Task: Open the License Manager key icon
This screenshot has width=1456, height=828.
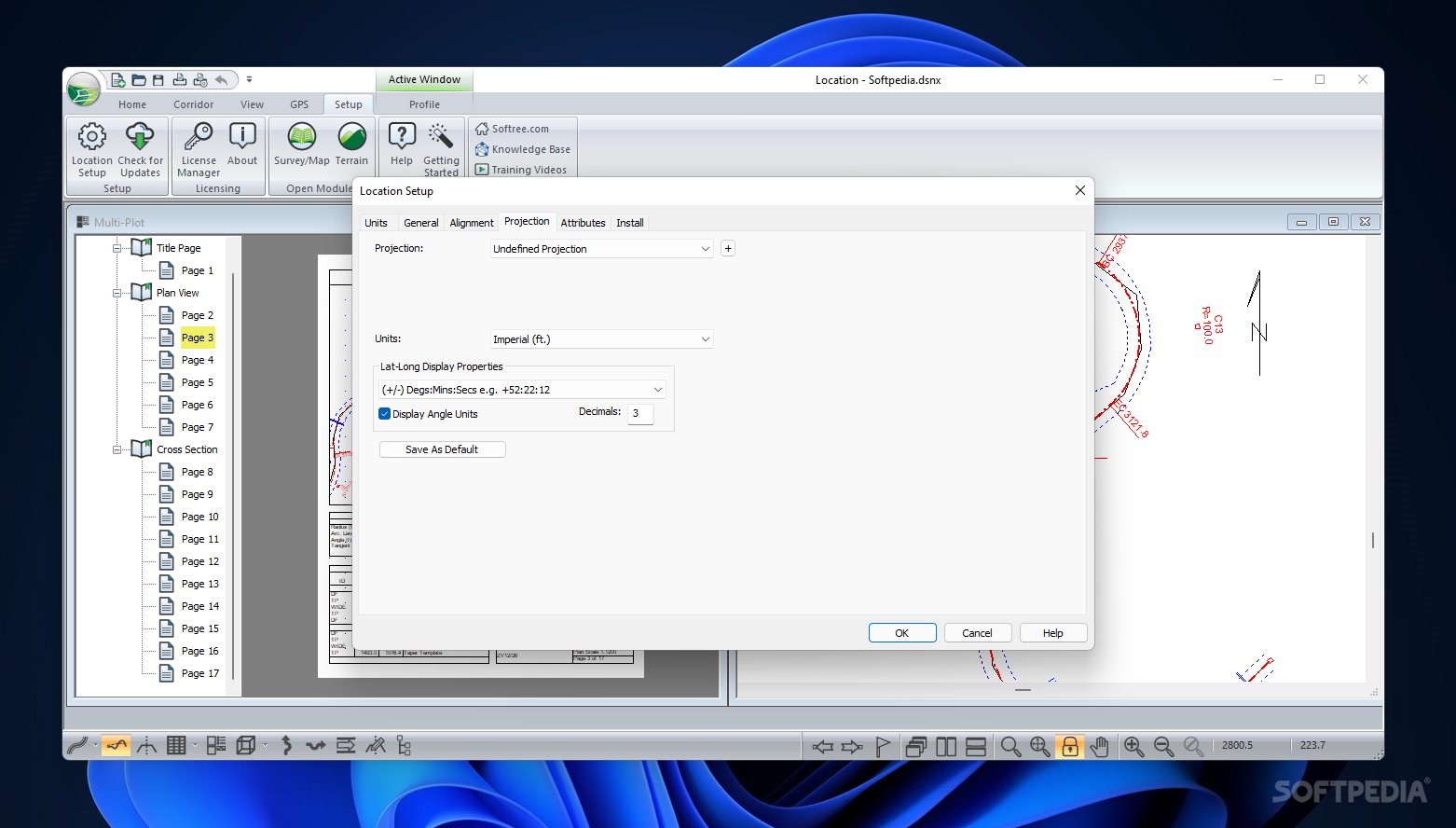Action: [x=199, y=149]
